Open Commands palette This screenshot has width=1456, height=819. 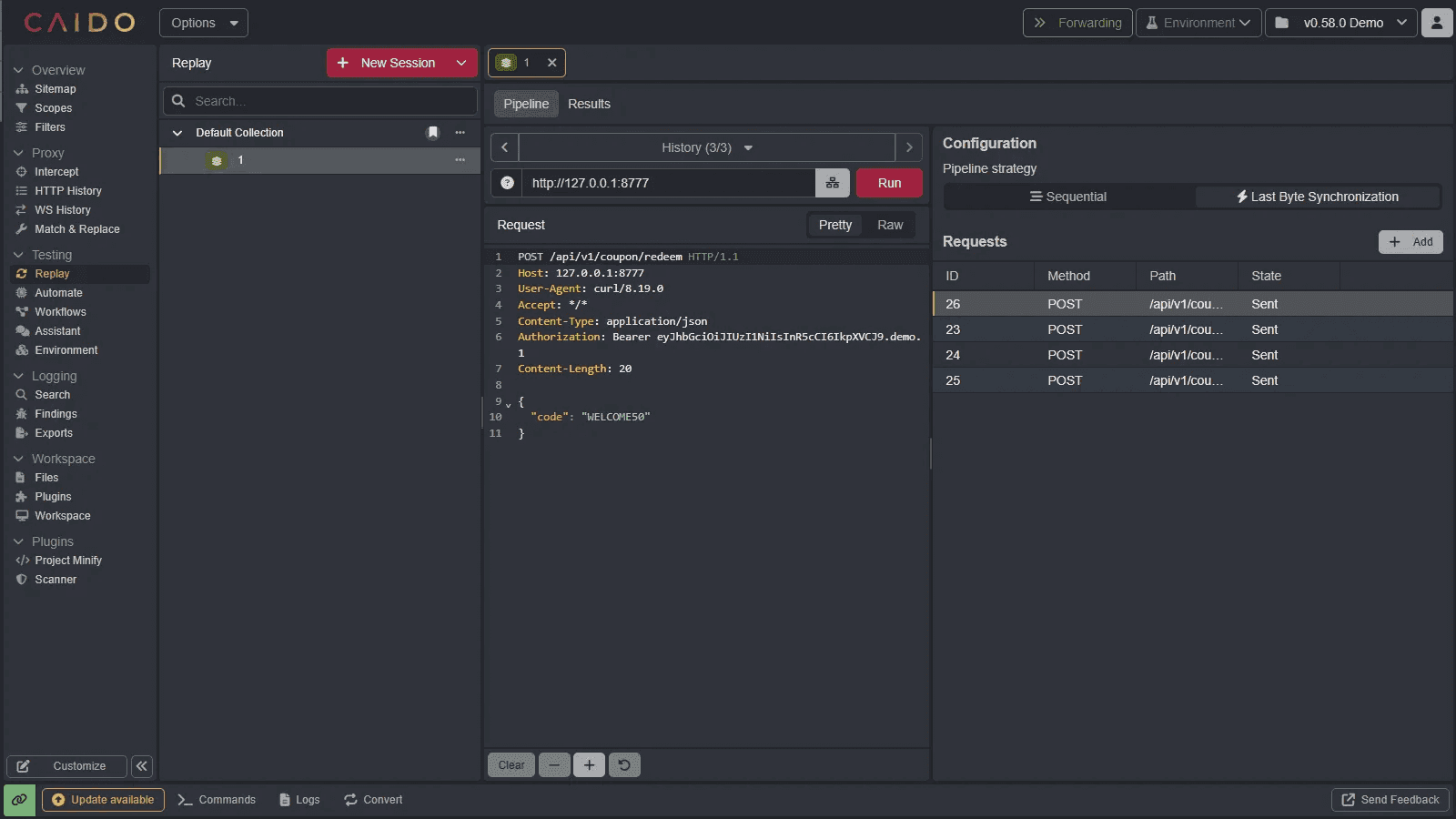click(x=217, y=800)
